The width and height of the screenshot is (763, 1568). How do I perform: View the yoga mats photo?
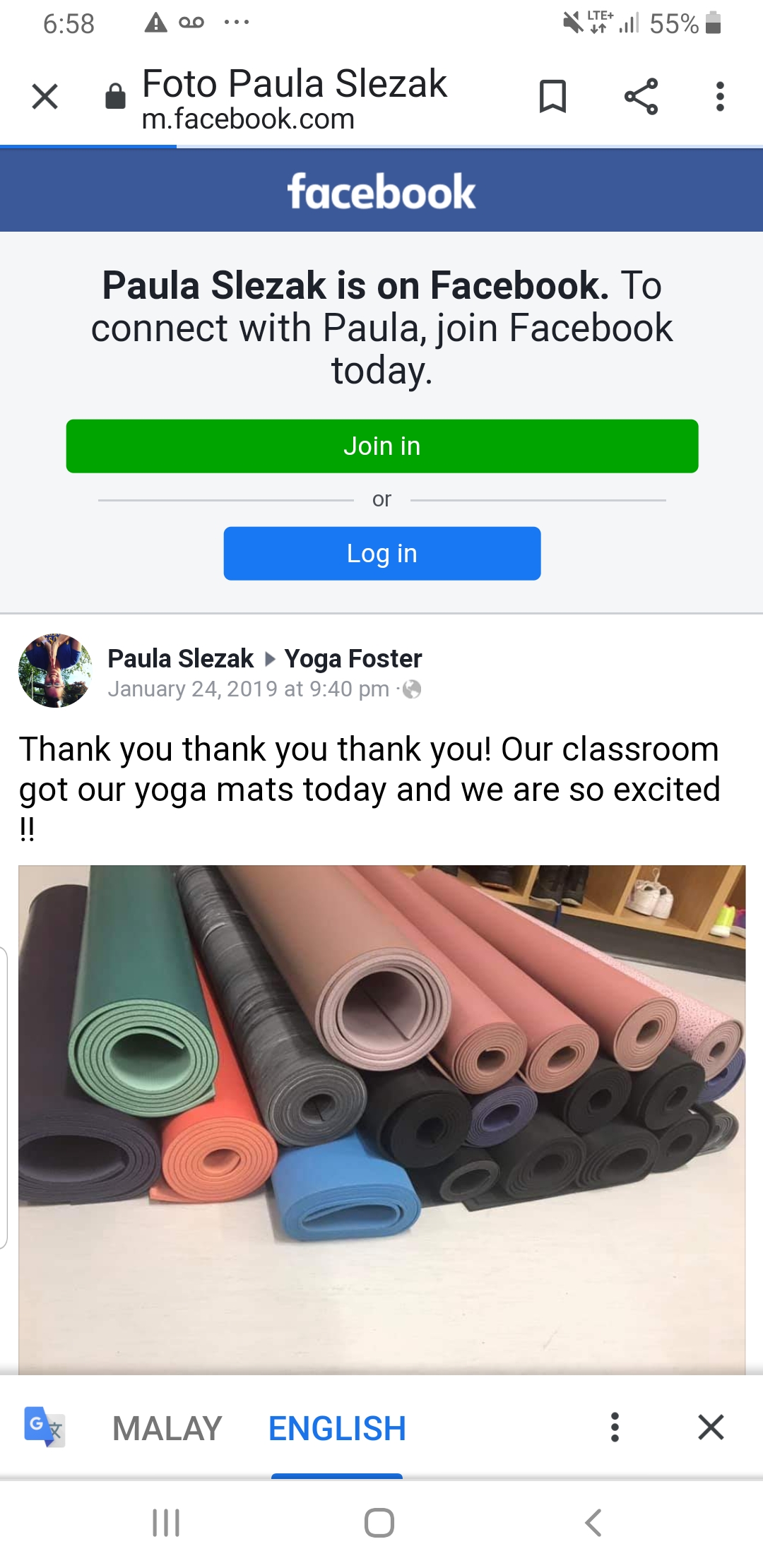(381, 1119)
